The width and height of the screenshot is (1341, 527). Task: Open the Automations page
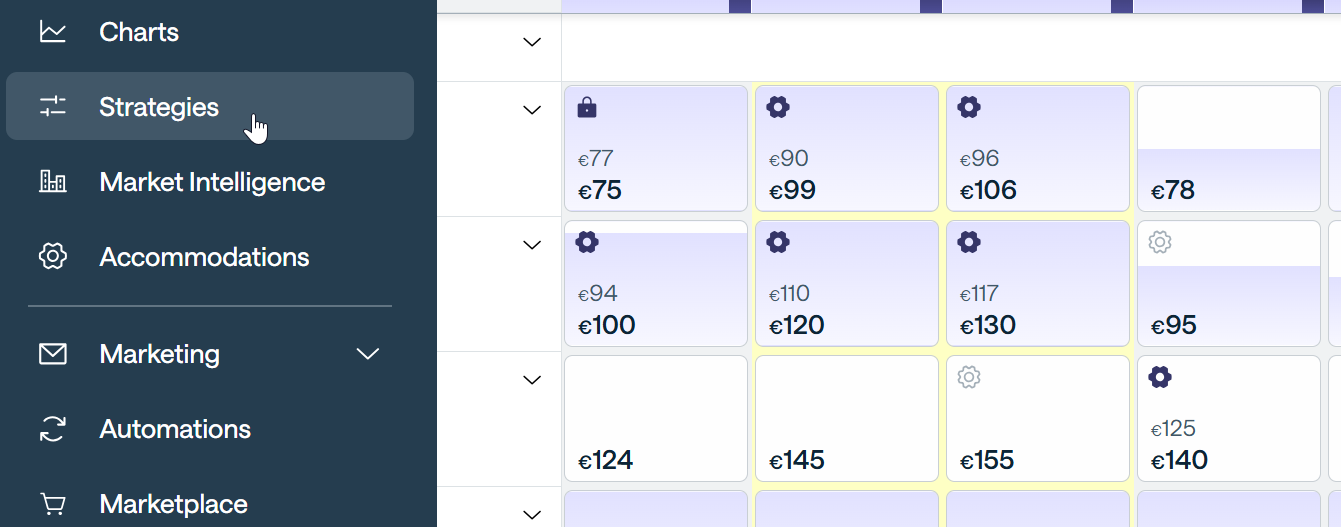click(175, 429)
